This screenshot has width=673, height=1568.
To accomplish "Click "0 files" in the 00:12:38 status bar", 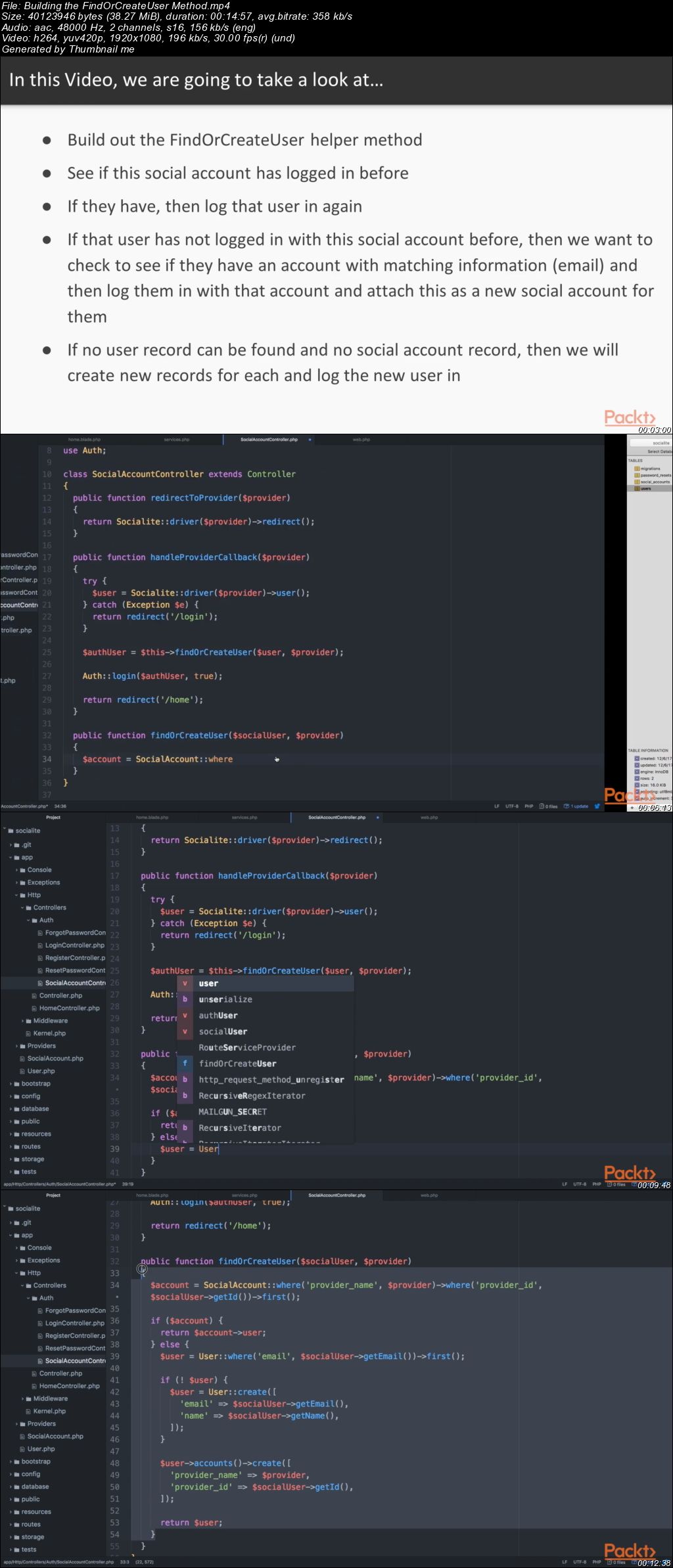I will pyautogui.click(x=616, y=1562).
